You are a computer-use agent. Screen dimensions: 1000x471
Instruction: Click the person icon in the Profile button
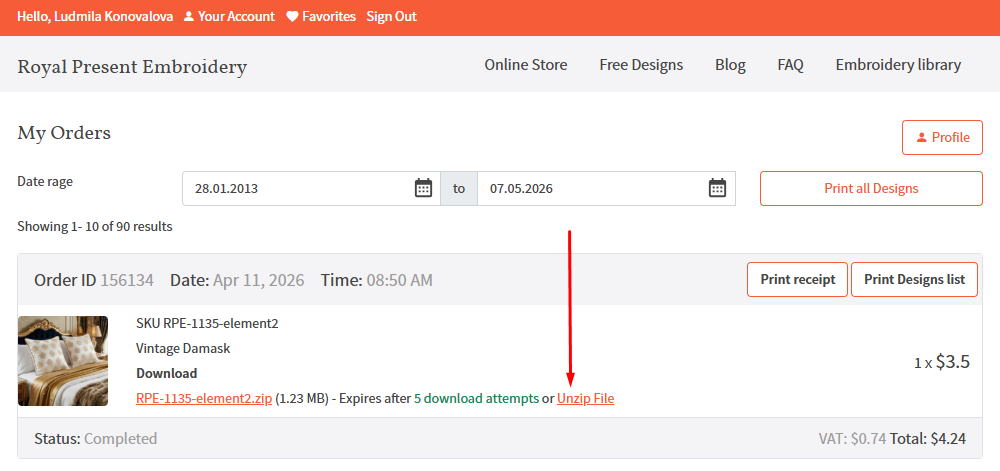pyautogui.click(x=921, y=138)
